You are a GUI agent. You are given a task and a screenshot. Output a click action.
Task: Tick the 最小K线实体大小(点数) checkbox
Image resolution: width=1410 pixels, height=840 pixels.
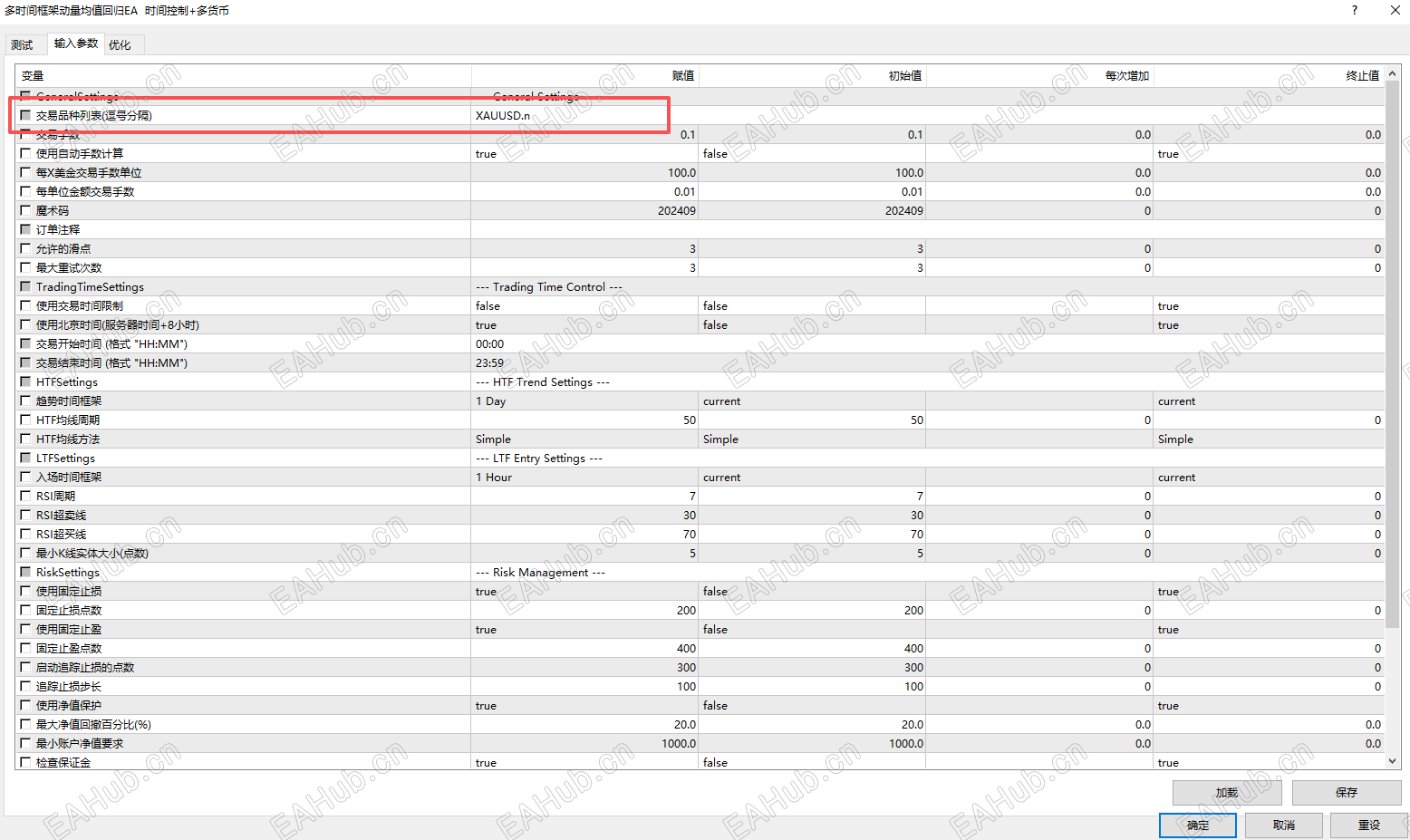25,553
